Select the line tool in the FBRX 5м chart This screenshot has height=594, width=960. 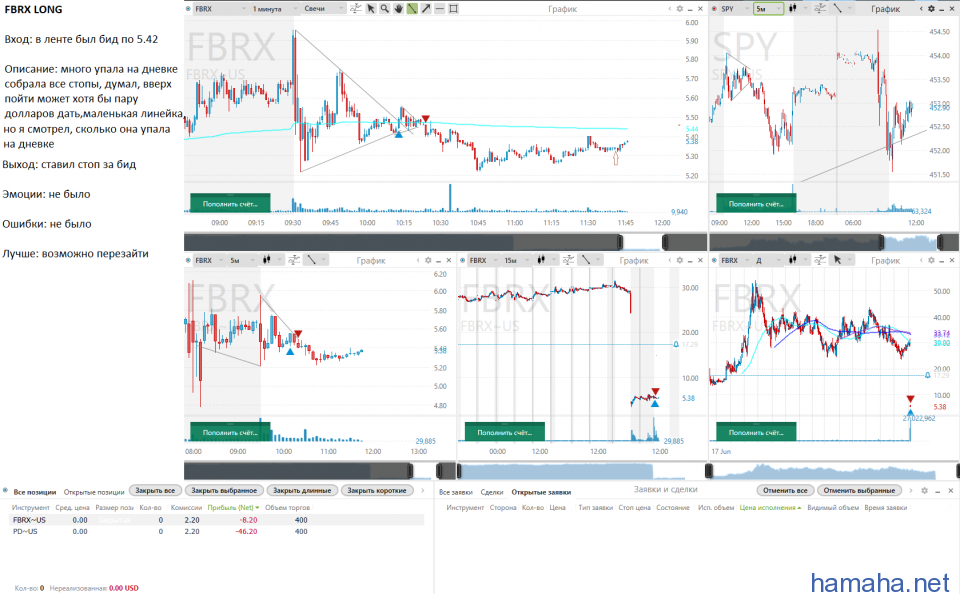[311, 260]
